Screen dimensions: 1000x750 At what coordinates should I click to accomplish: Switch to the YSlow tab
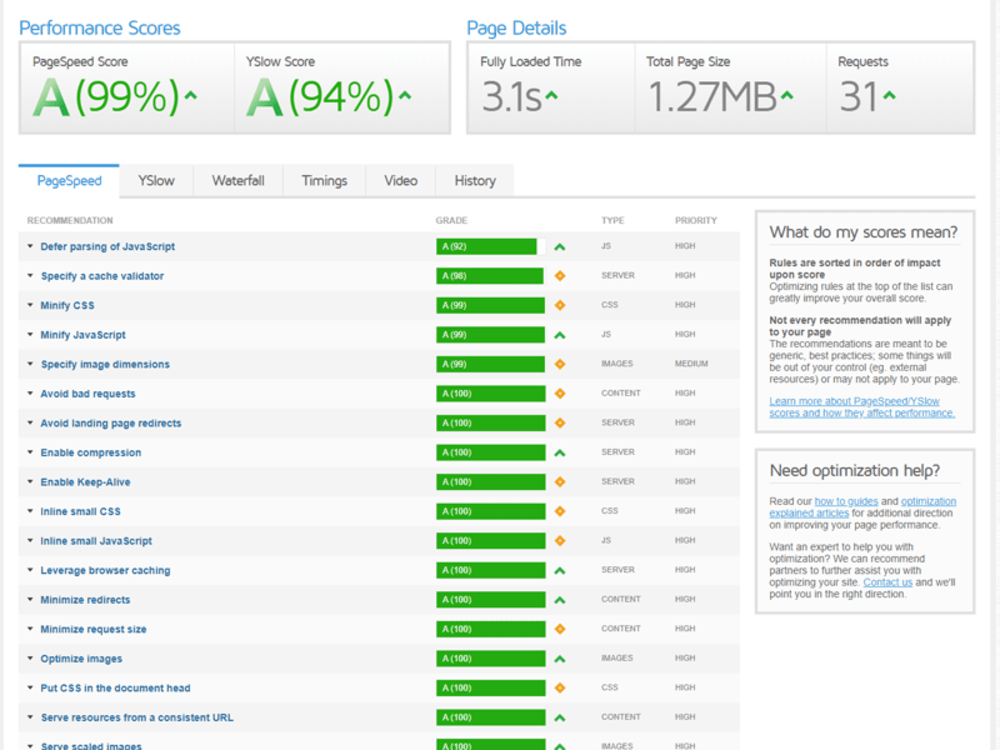pos(156,181)
